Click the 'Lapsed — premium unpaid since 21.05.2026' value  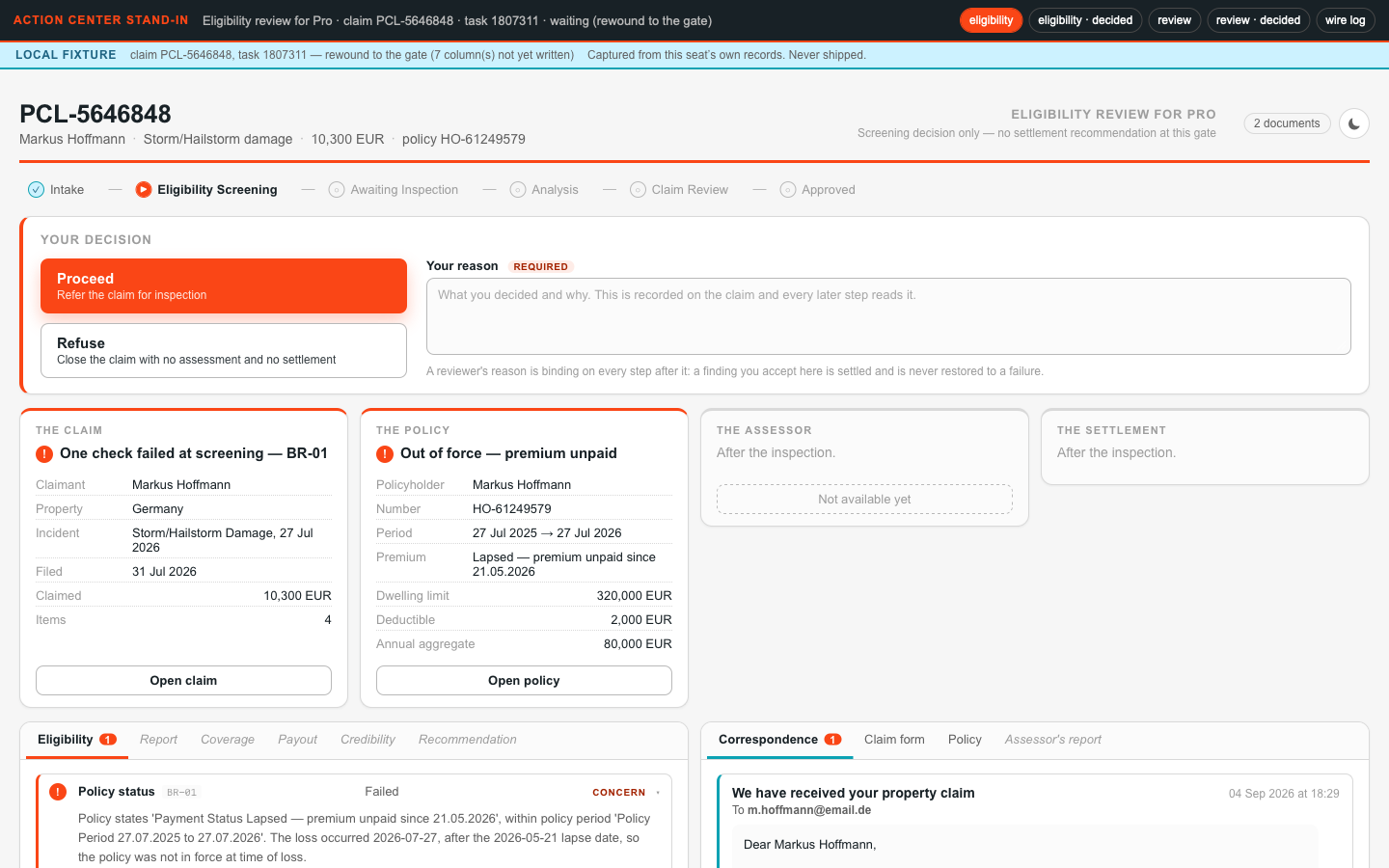coord(564,564)
